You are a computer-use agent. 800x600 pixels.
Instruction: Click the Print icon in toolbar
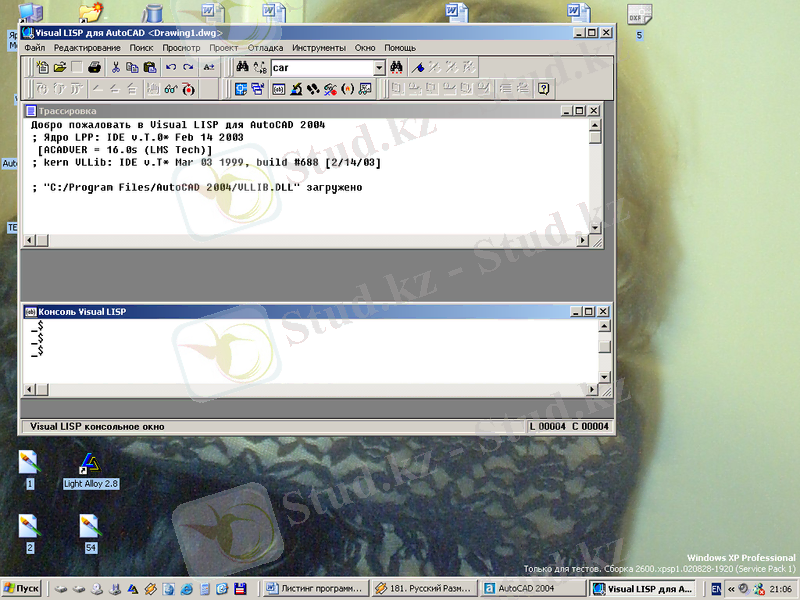(x=94, y=67)
